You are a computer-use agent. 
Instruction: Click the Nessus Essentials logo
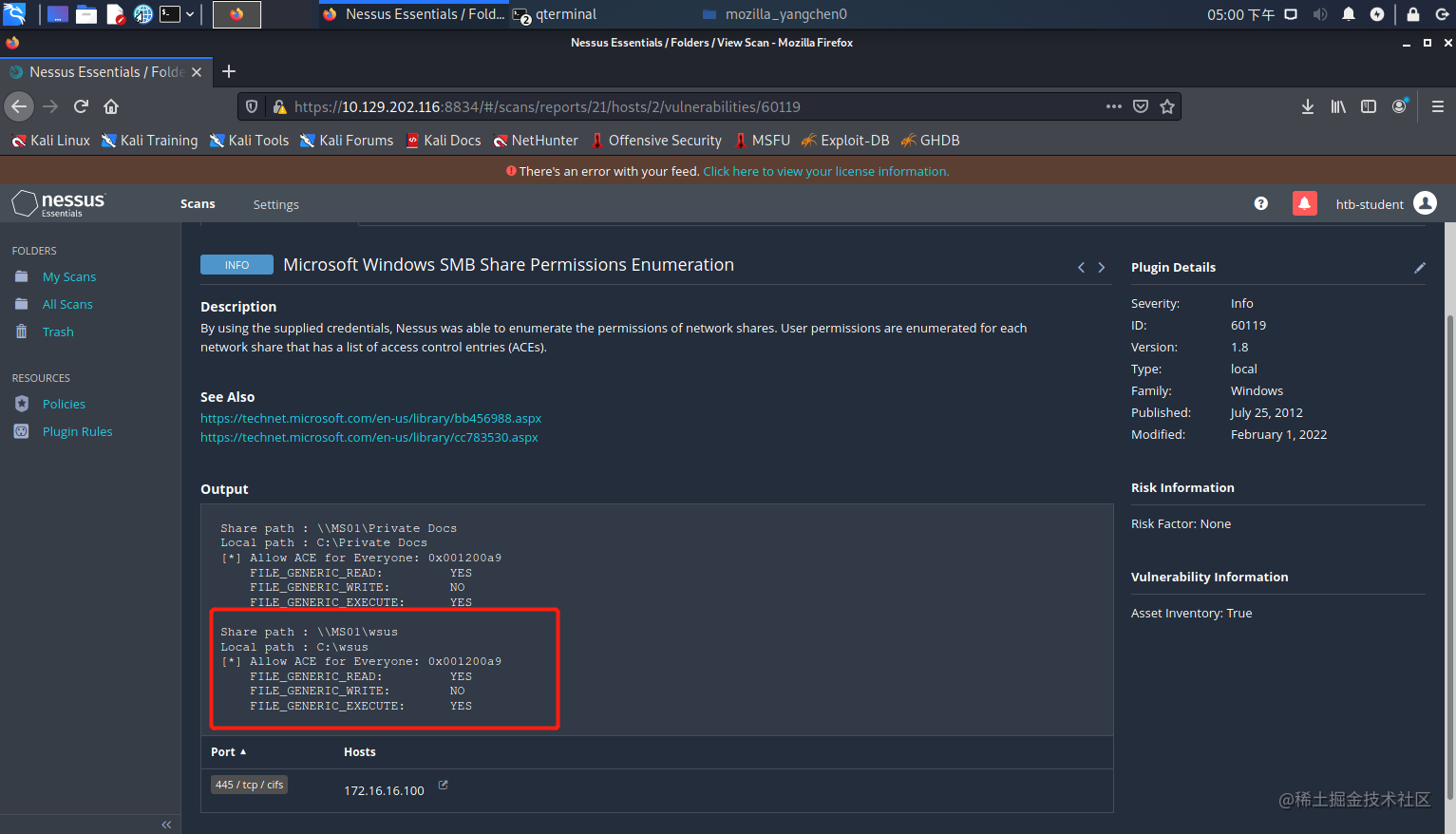59,203
